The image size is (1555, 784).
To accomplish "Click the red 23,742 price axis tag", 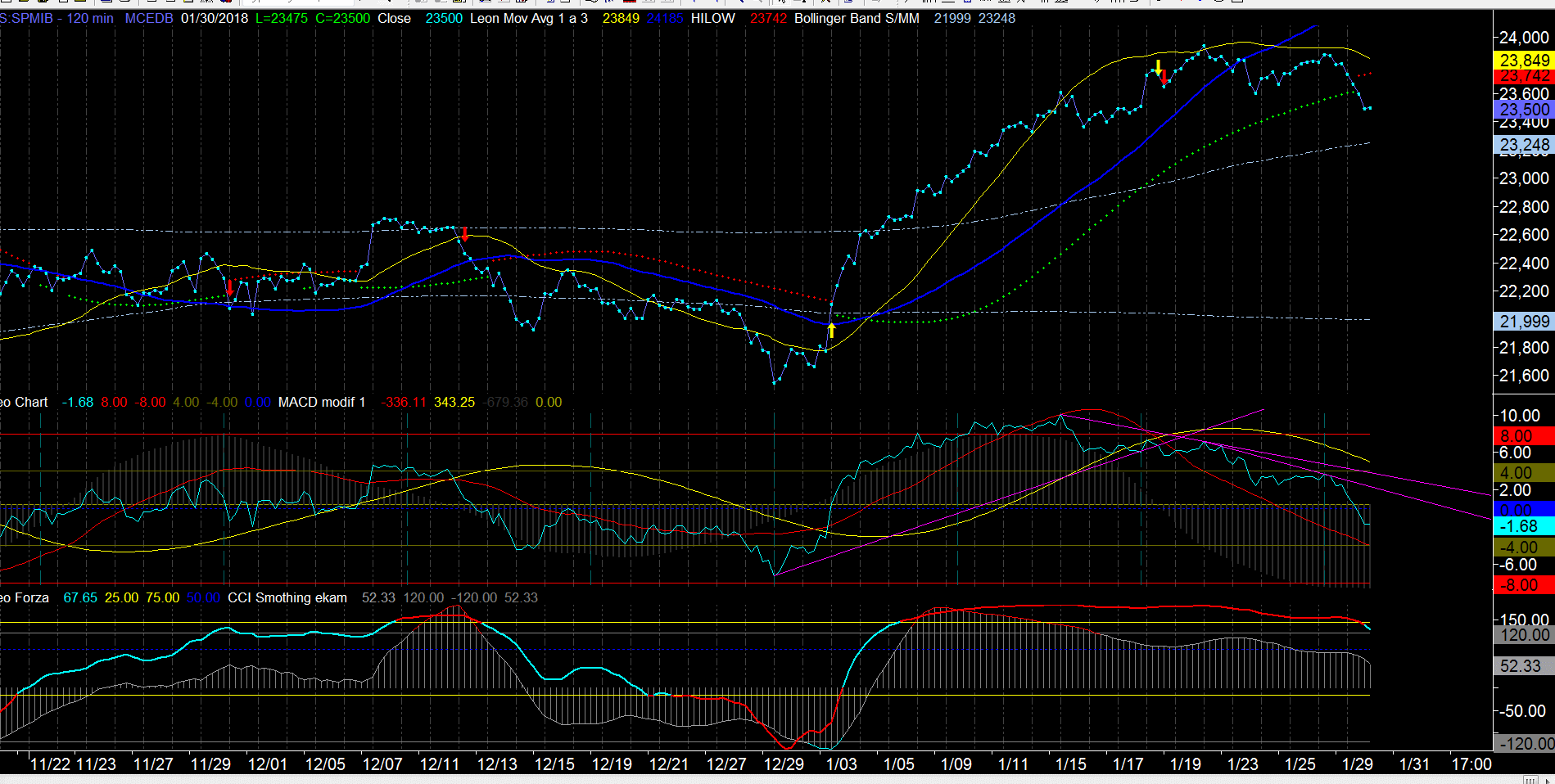I will pyautogui.click(x=1524, y=75).
